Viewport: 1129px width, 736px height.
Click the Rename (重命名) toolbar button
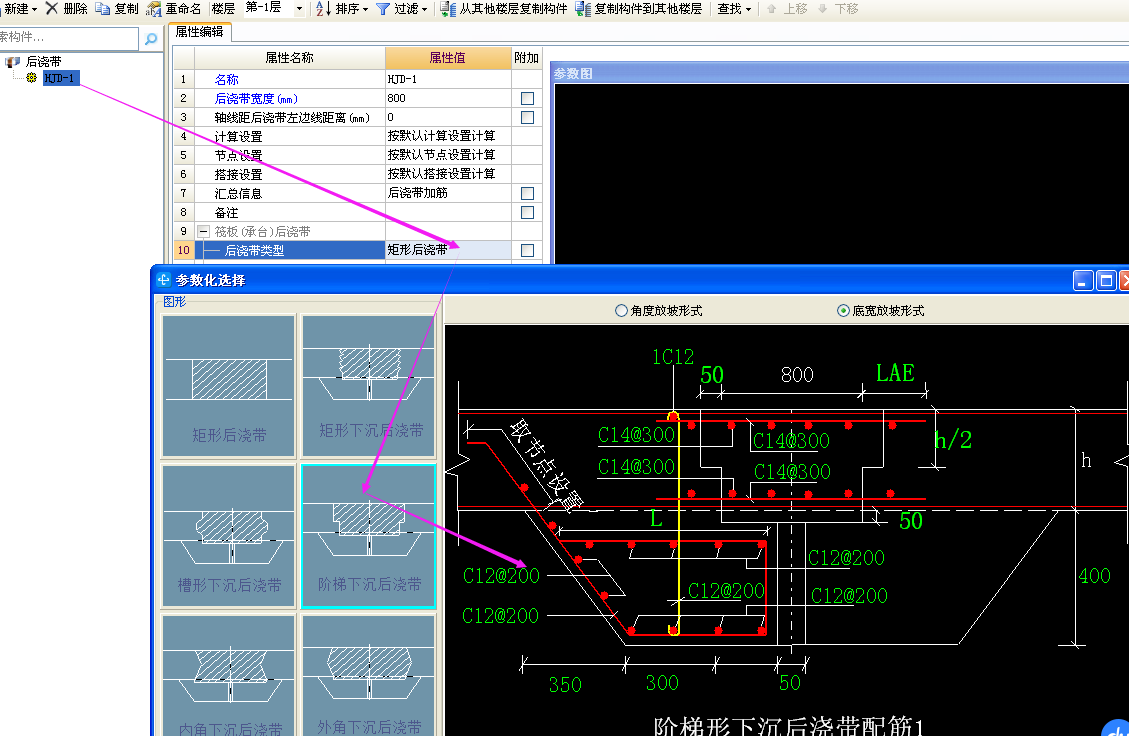[174, 9]
